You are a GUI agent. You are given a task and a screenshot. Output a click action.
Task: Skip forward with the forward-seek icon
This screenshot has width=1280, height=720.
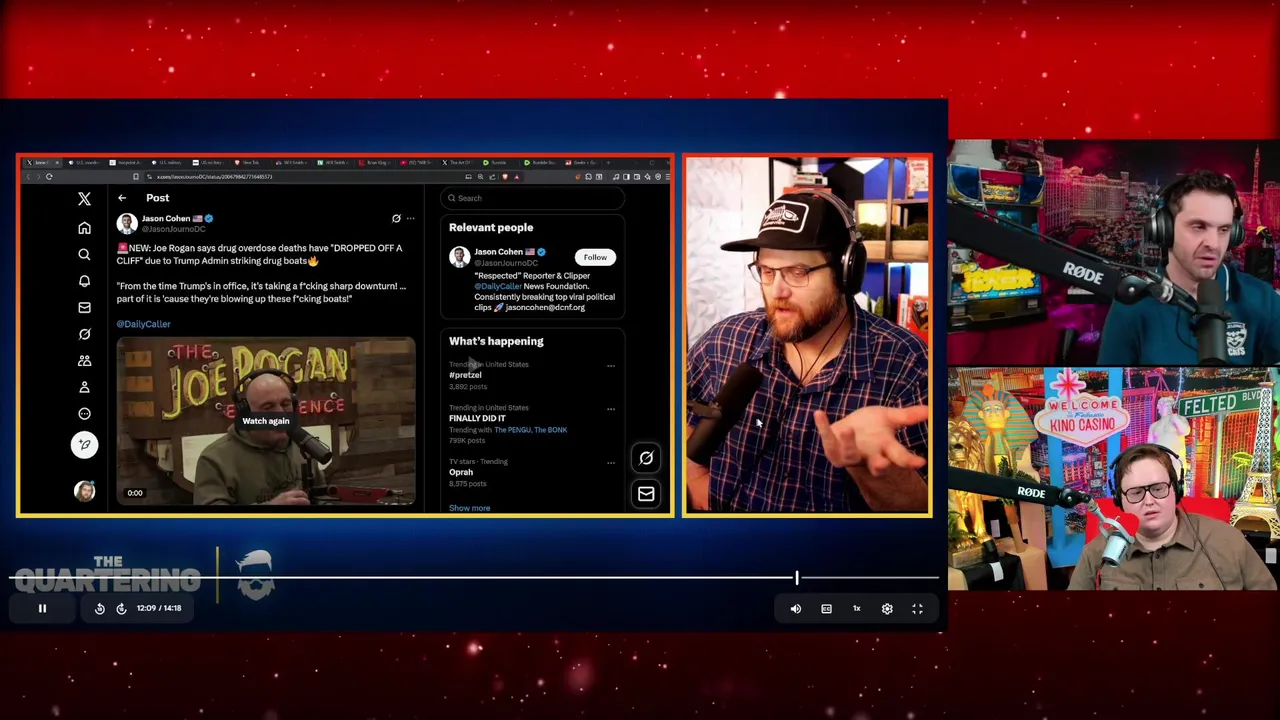click(121, 608)
